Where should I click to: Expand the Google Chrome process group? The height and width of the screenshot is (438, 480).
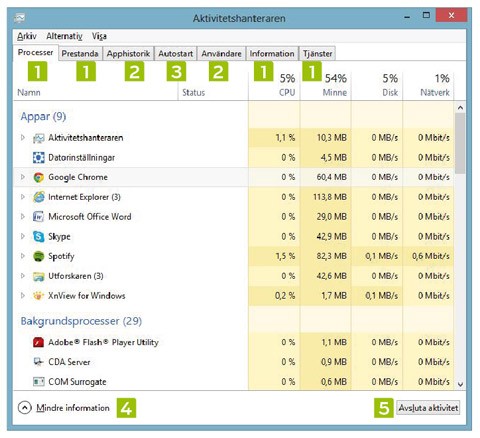pos(23,177)
